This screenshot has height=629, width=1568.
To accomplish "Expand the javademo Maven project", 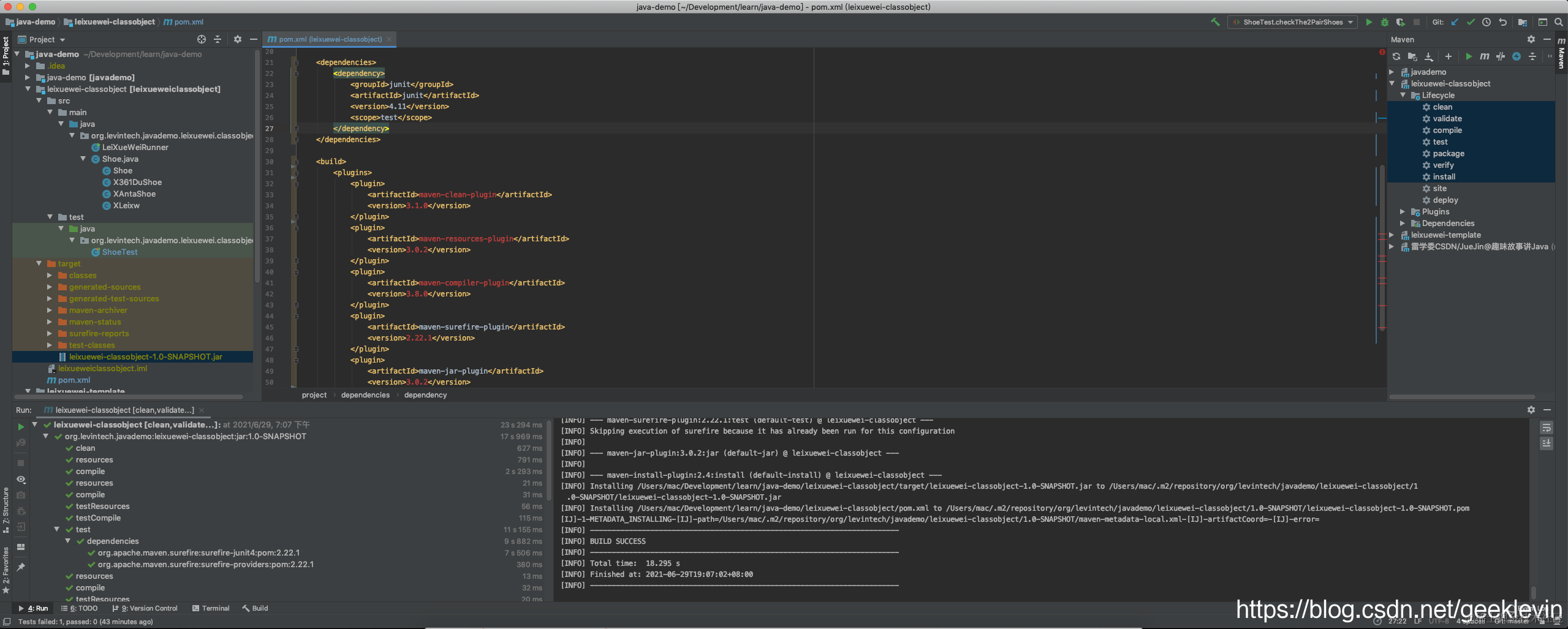I will [1392, 72].
